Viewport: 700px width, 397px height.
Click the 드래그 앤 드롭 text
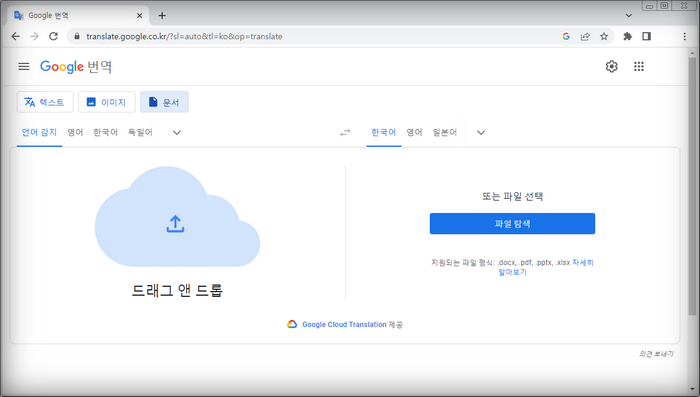[177, 291]
